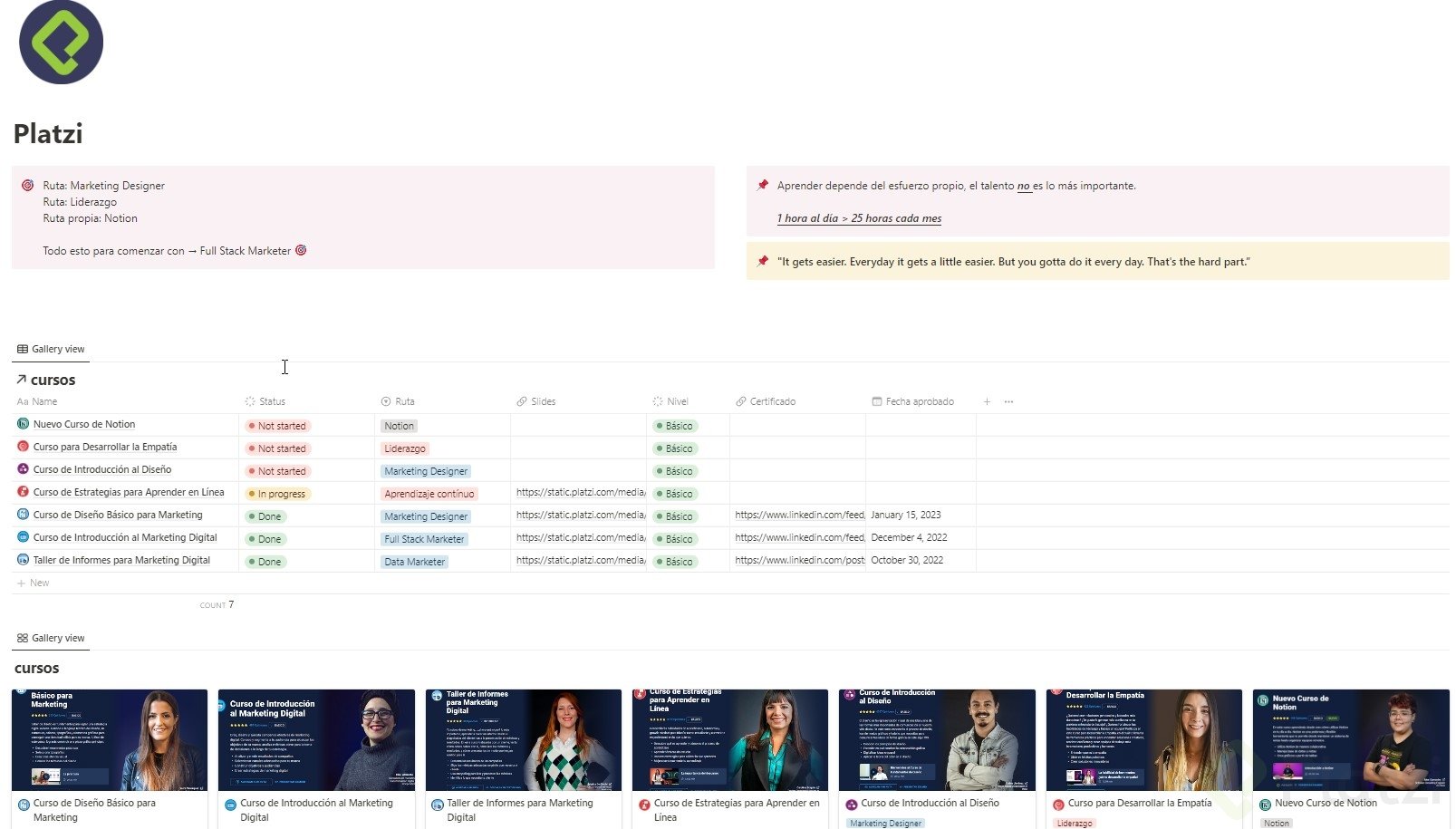The width and height of the screenshot is (1456, 829).
Task: Open Estrategias para Aprender en Línea gallery thumbnail
Action: pyautogui.click(x=730, y=740)
